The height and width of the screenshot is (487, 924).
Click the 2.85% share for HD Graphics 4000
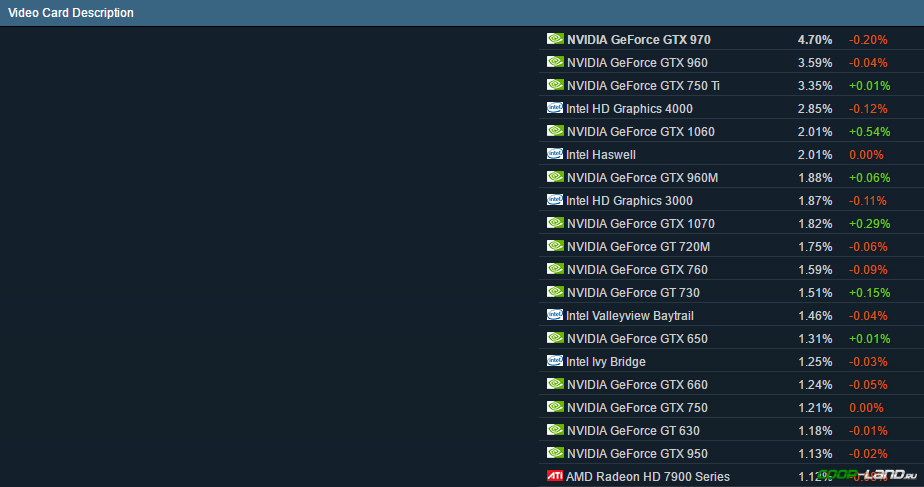coord(815,109)
